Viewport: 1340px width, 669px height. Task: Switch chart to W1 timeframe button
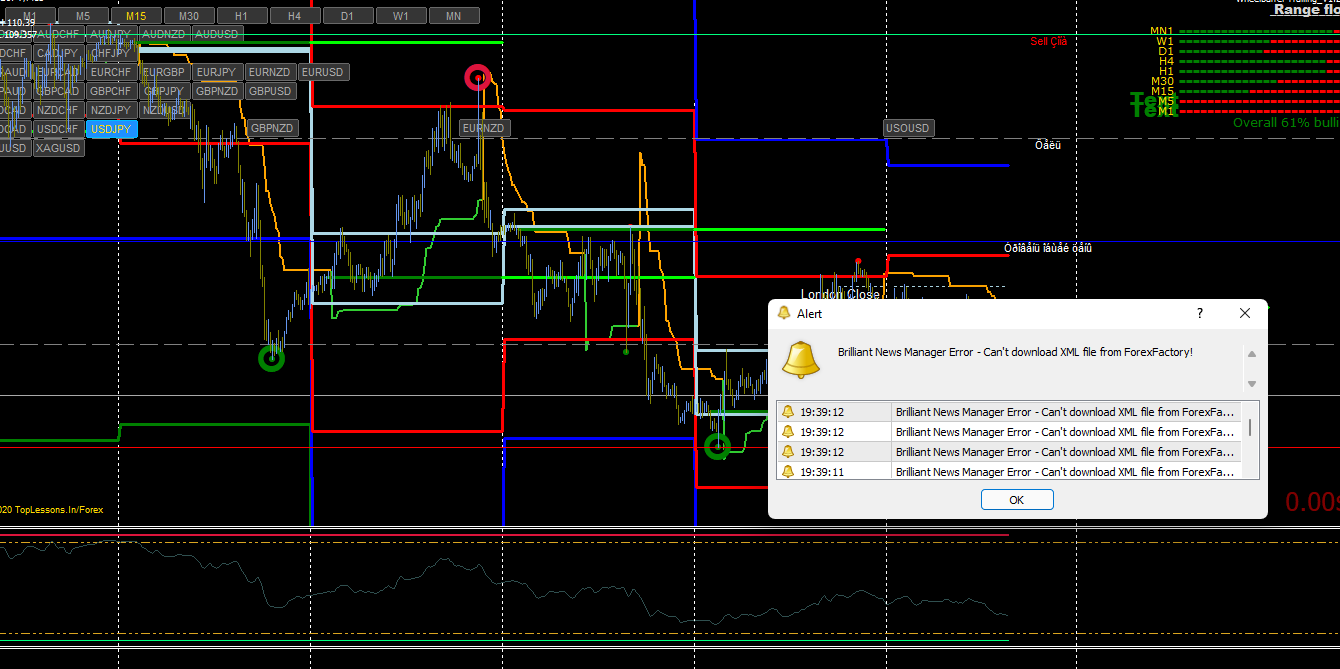coord(401,16)
